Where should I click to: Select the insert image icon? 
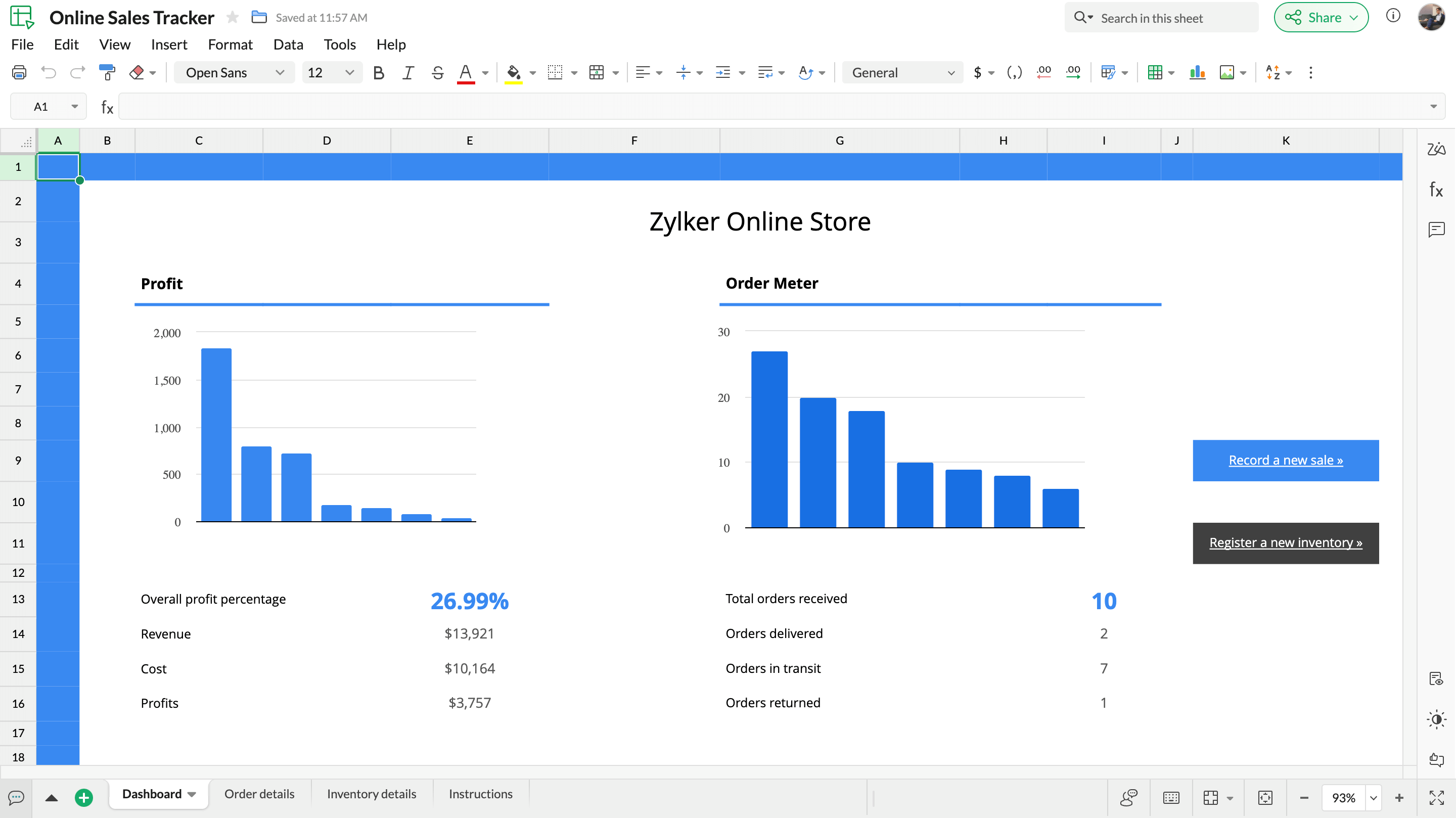click(1228, 72)
